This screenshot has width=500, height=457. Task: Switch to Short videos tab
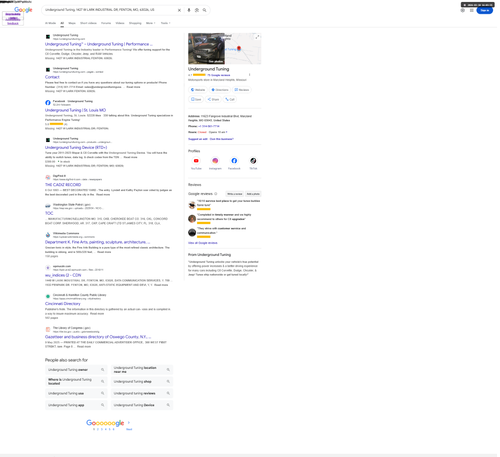pos(88,23)
